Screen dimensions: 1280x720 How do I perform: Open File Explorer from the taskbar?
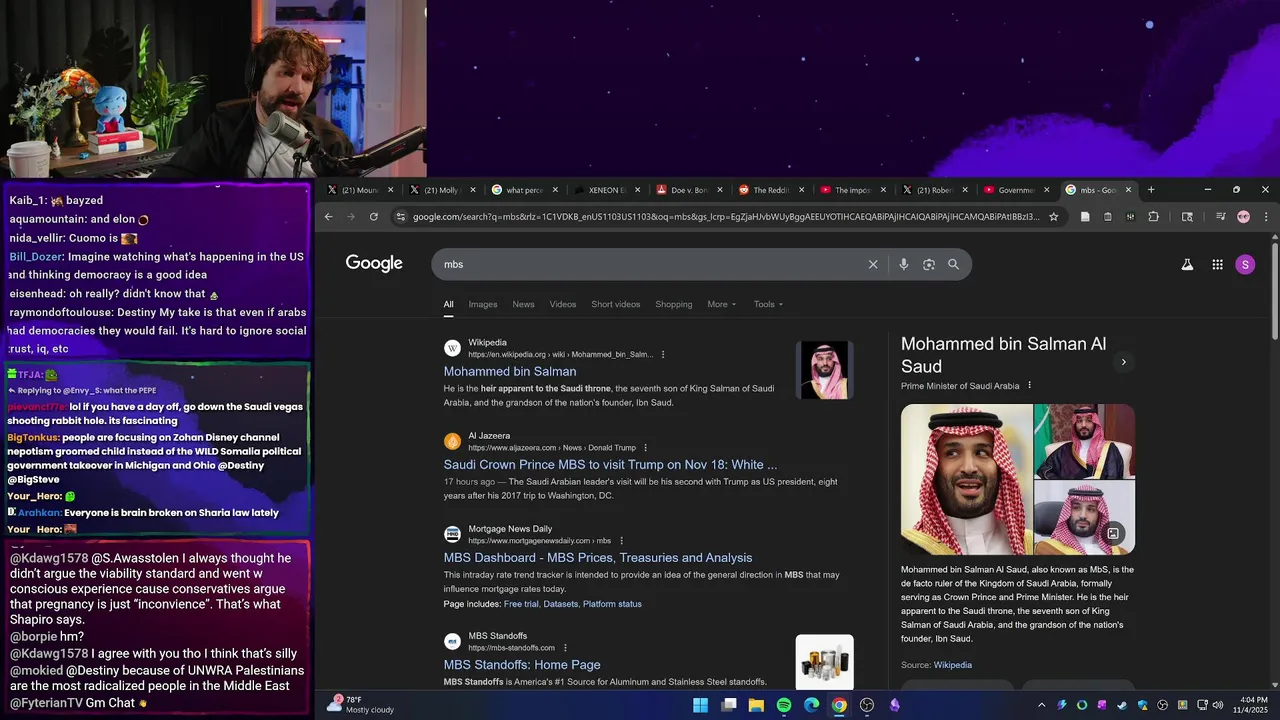coord(756,705)
